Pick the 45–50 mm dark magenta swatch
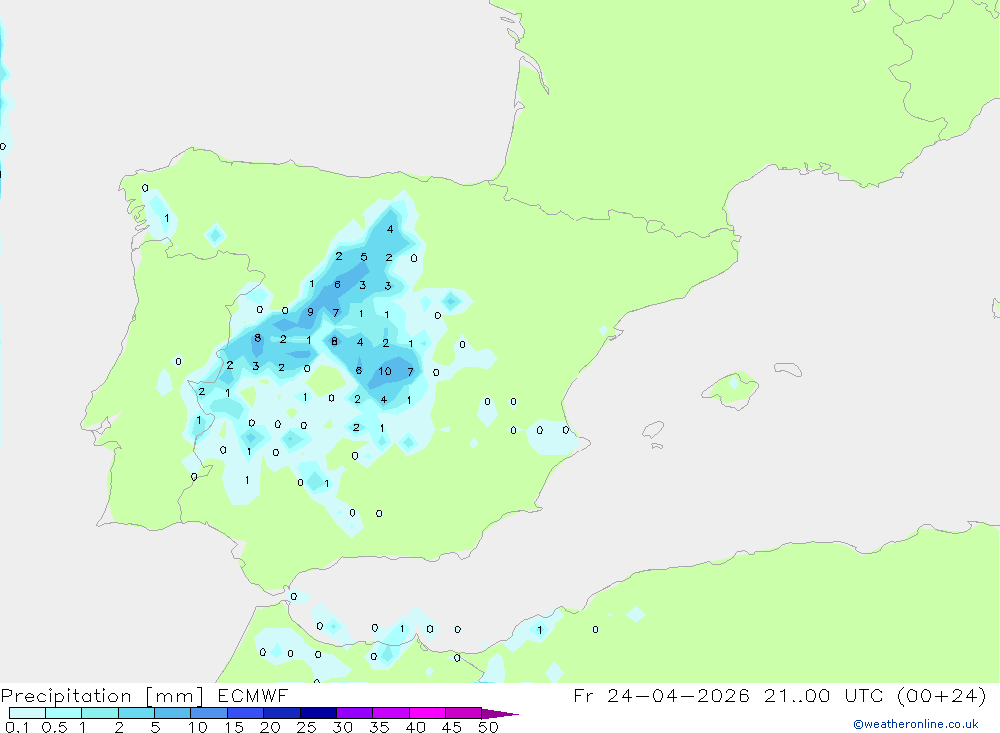 point(463,713)
